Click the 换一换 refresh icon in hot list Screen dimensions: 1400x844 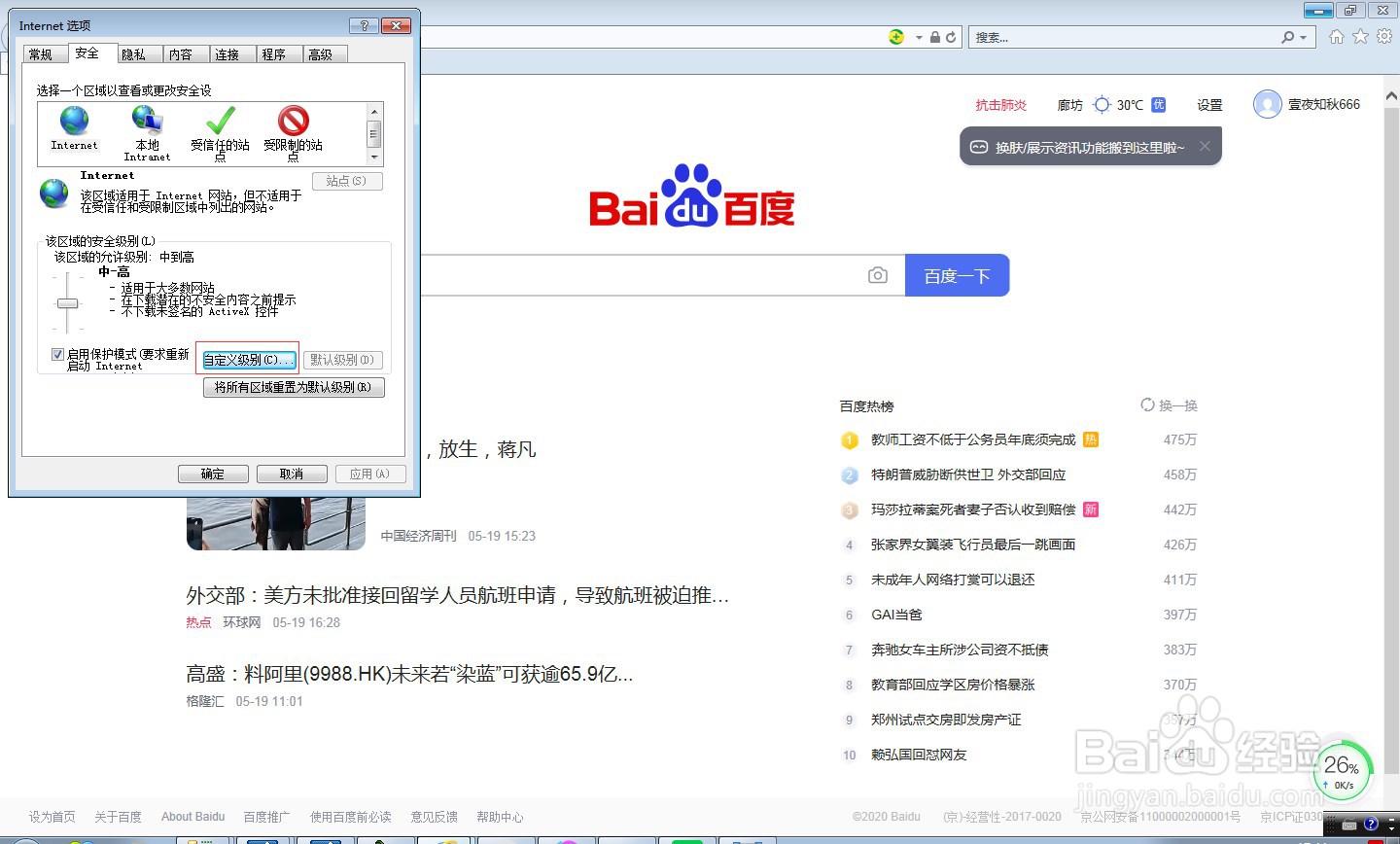tap(1148, 404)
